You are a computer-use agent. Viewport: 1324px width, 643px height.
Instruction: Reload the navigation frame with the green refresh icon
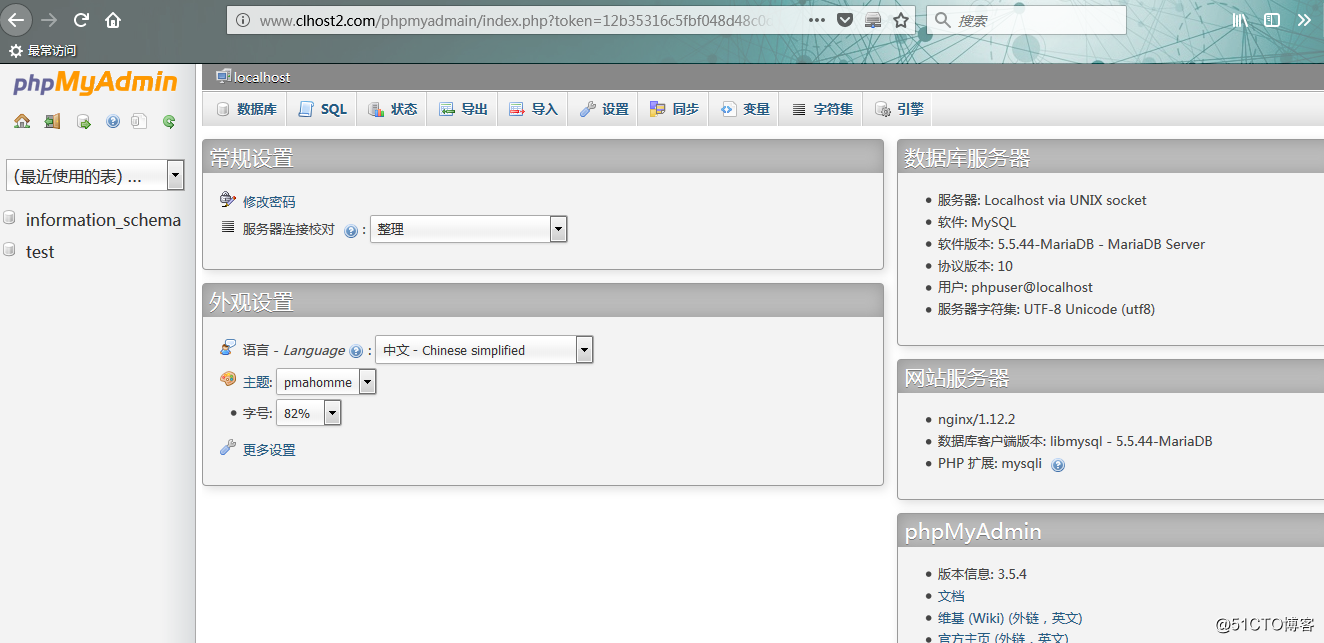click(169, 121)
